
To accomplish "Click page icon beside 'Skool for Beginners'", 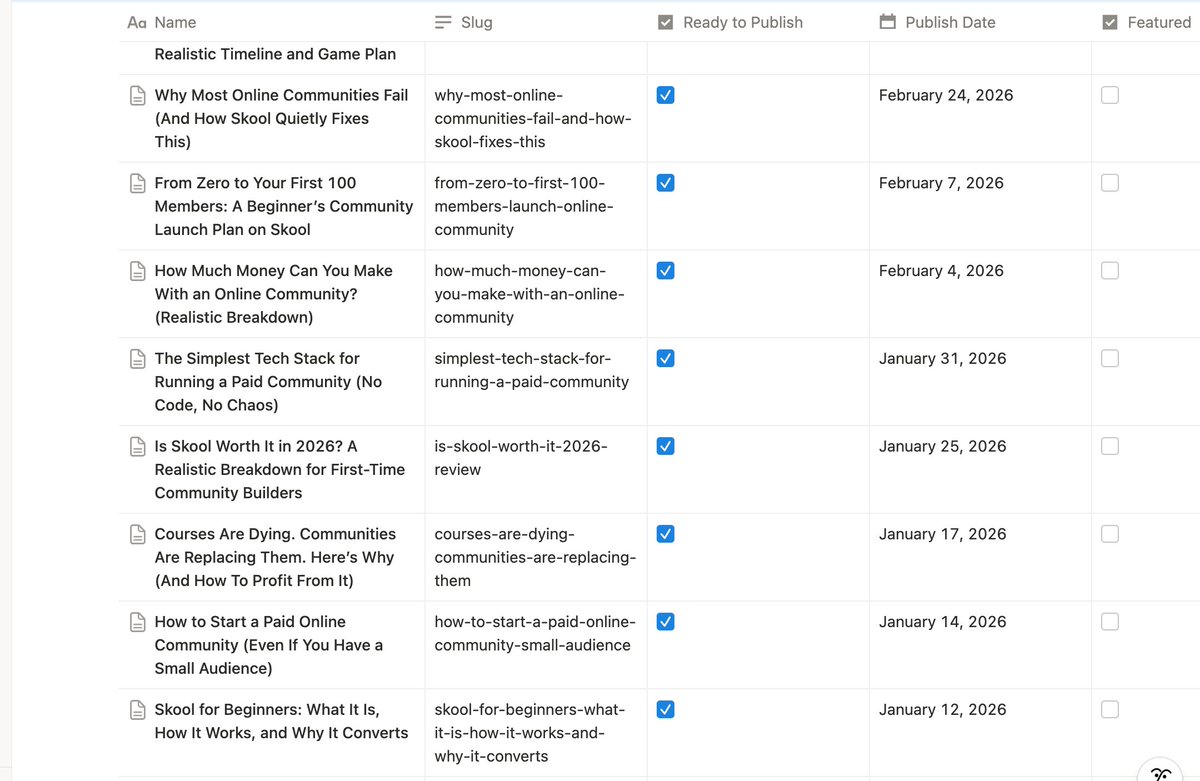I will 138,710.
